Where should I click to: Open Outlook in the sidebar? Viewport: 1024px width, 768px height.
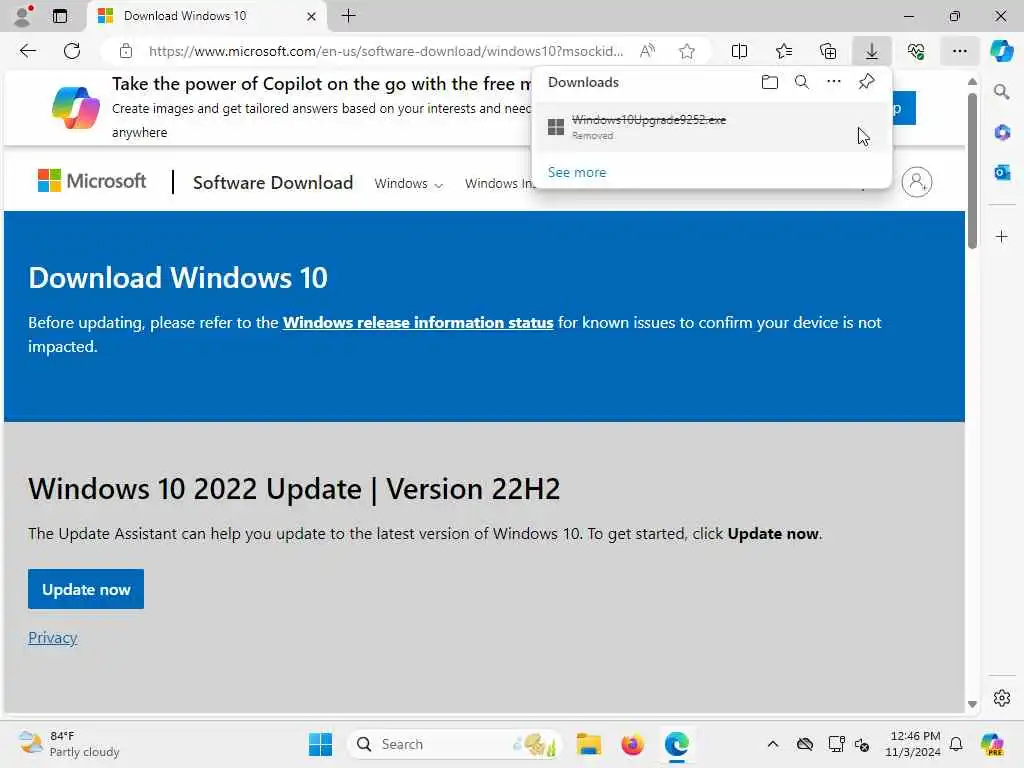click(x=1001, y=172)
